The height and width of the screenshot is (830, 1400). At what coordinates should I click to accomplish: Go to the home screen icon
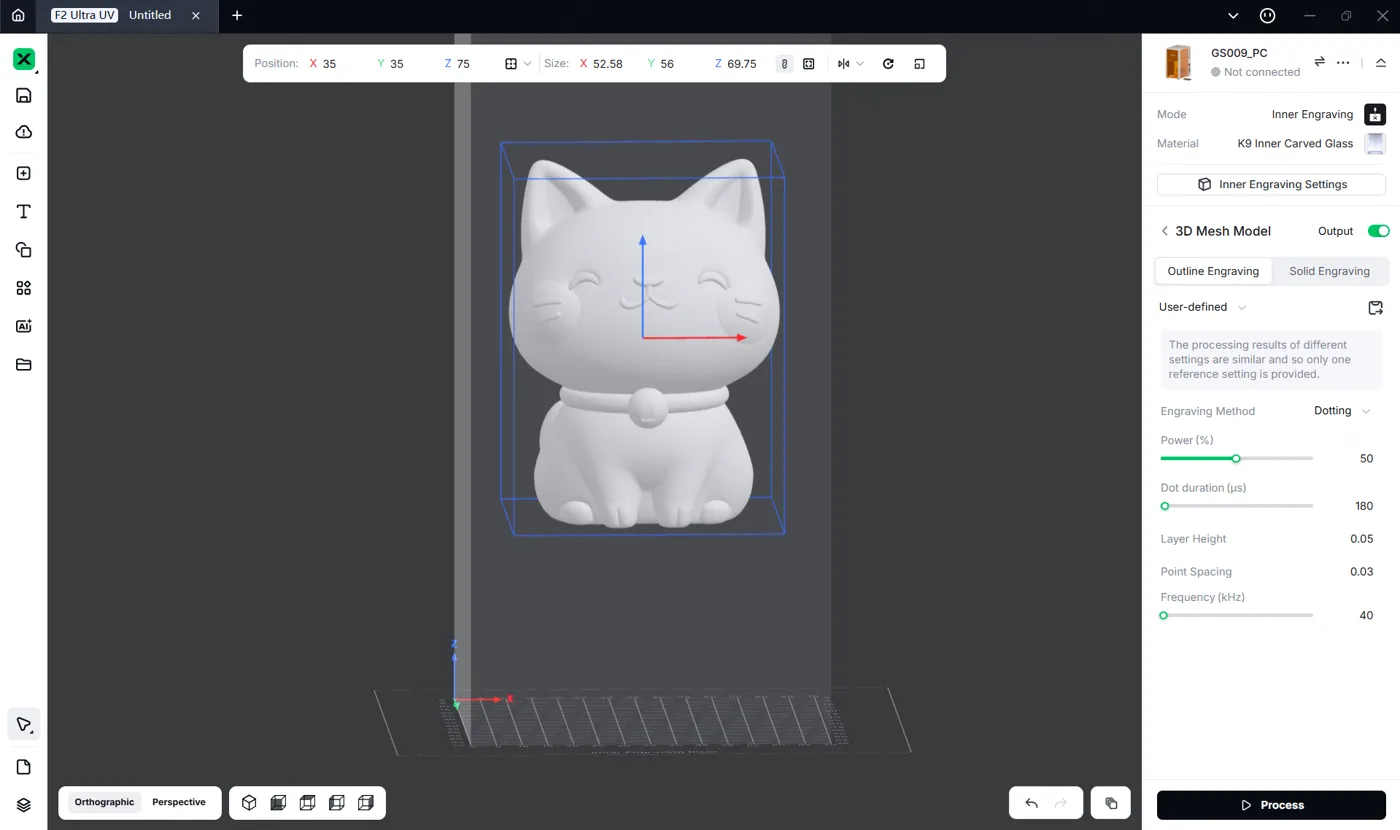tap(18, 16)
